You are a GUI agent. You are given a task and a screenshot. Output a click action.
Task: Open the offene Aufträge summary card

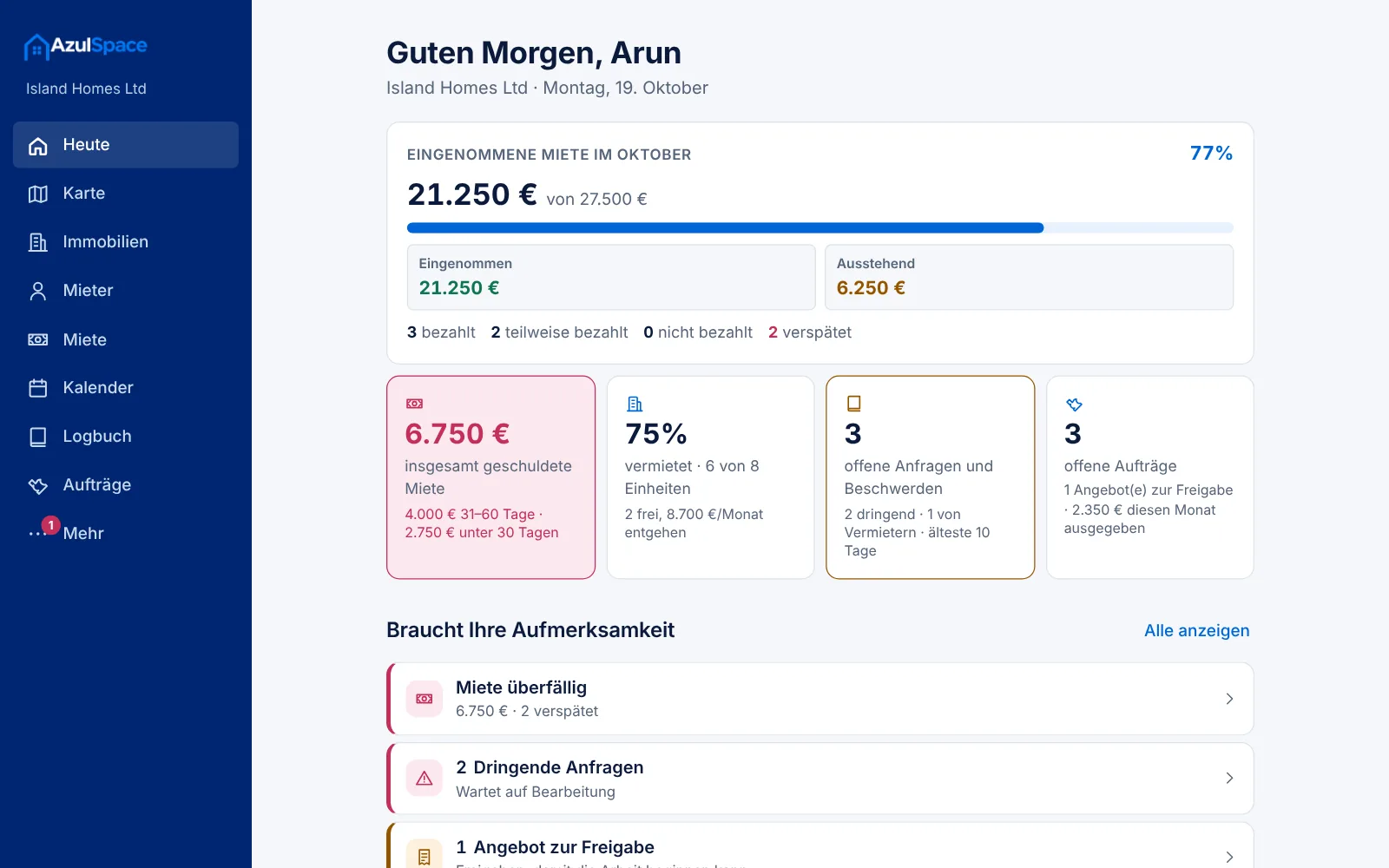coord(1150,477)
